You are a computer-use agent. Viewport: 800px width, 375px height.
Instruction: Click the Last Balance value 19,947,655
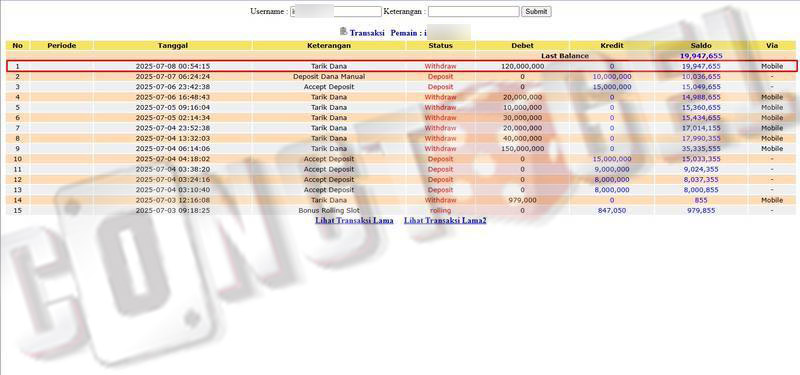[701, 56]
